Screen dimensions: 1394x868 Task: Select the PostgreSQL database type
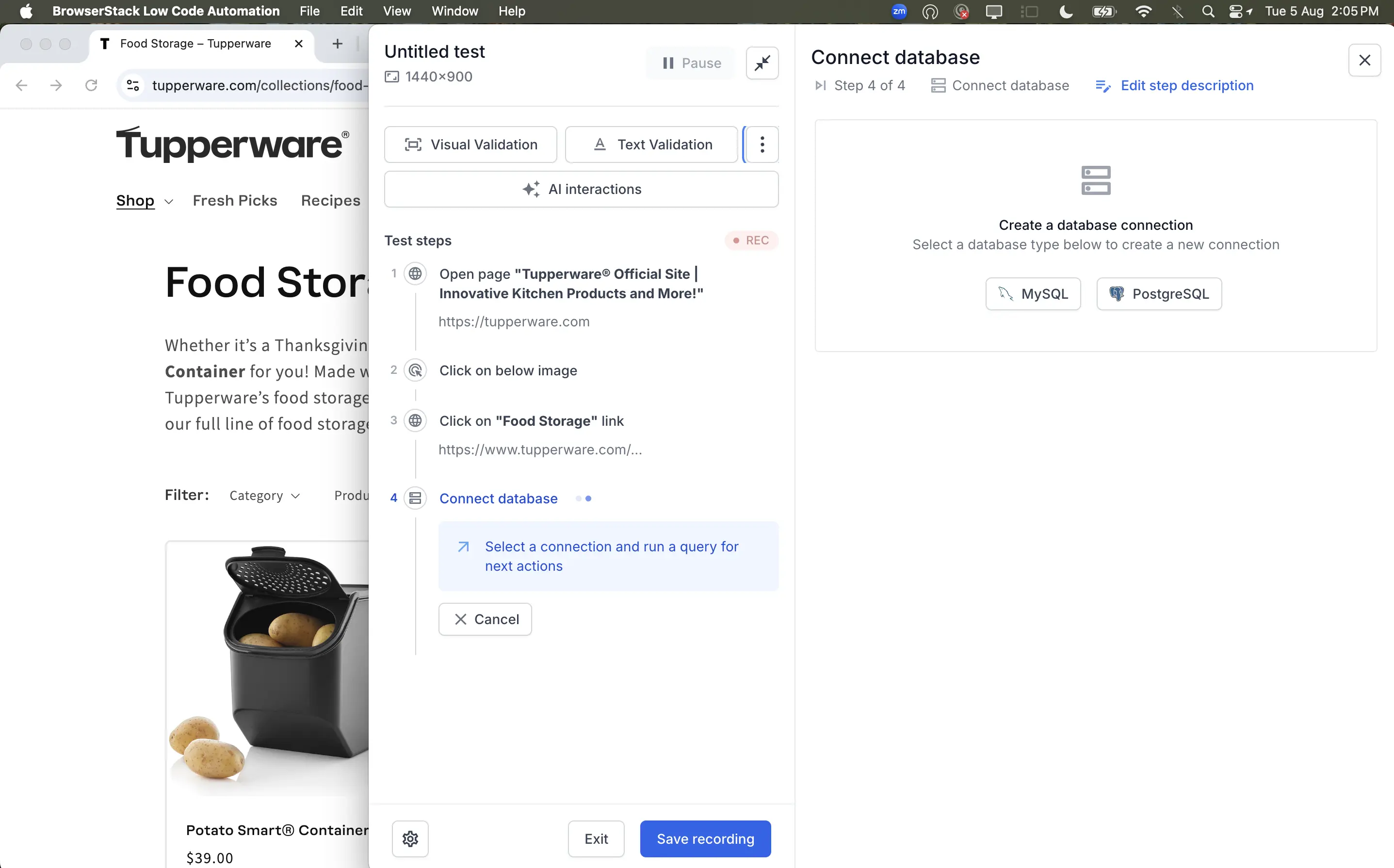pyautogui.click(x=1159, y=294)
